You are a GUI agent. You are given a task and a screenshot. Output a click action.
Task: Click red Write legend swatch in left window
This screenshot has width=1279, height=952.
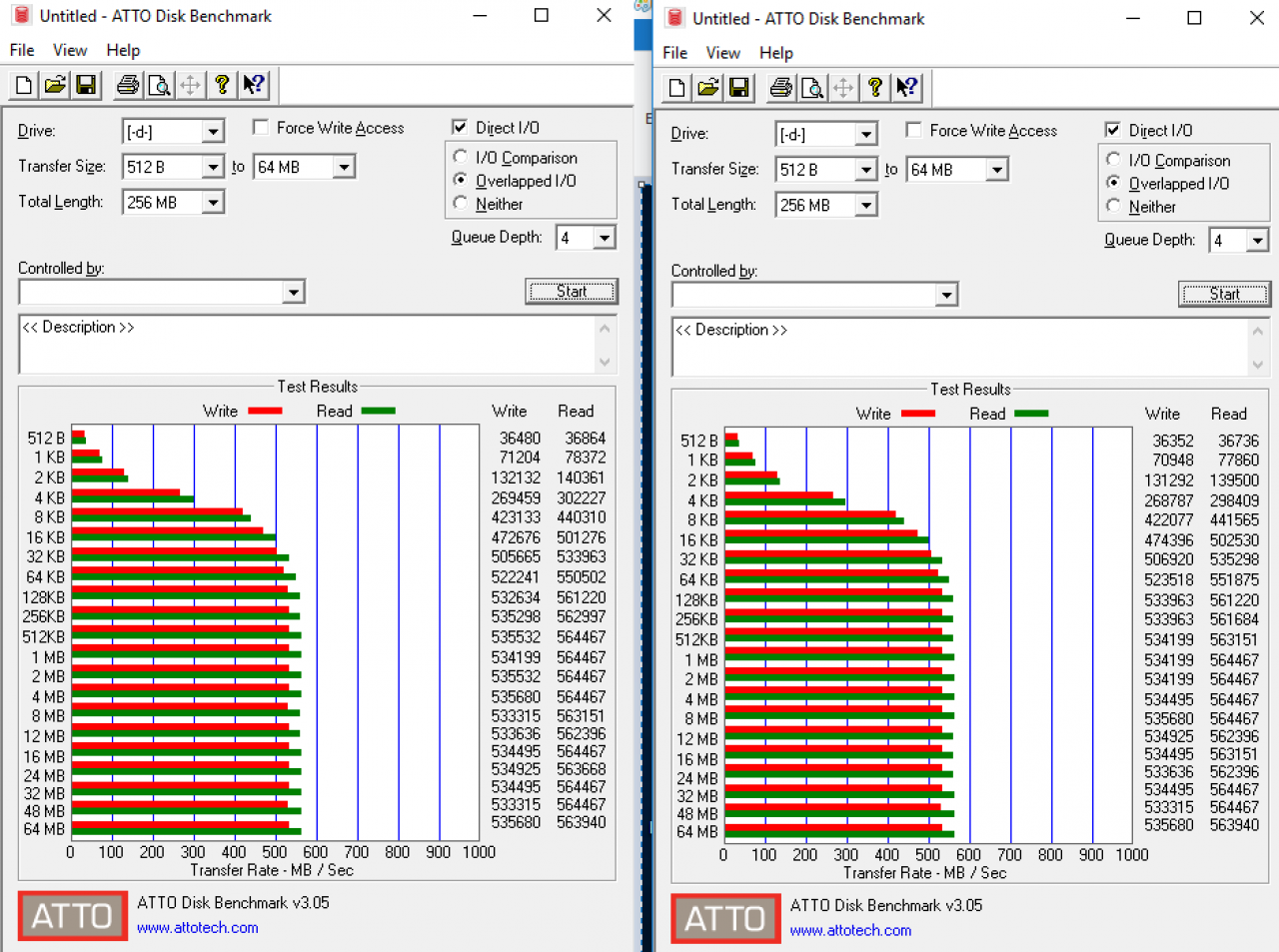point(265,411)
